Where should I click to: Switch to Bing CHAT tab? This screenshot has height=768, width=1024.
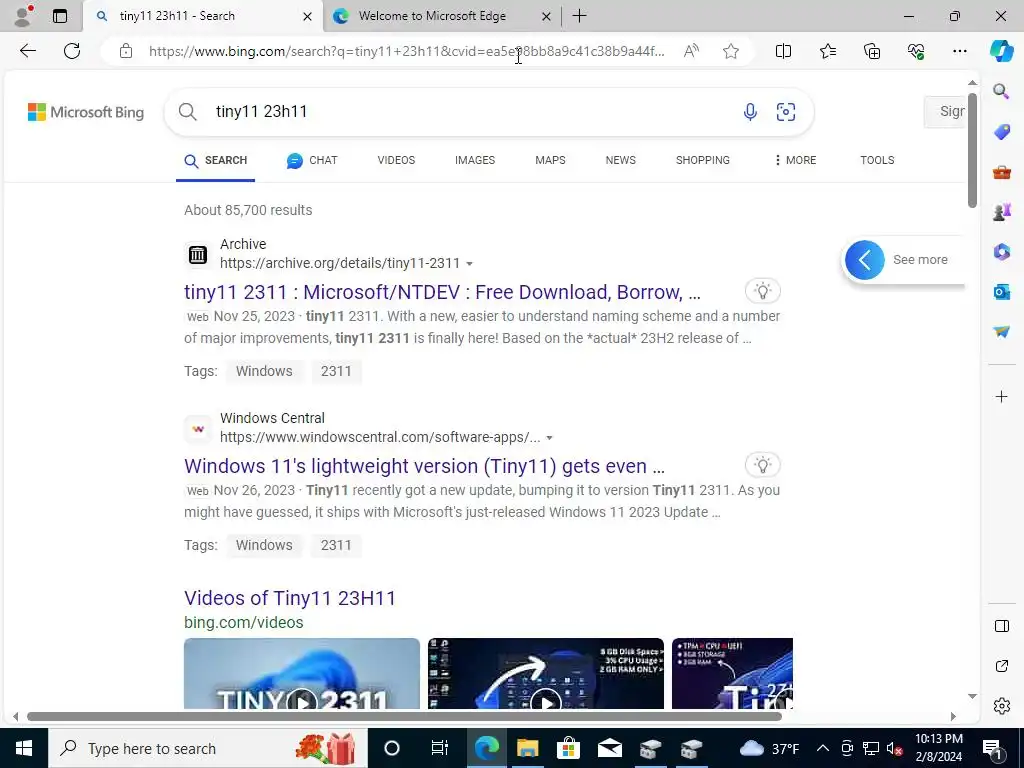[x=312, y=161]
